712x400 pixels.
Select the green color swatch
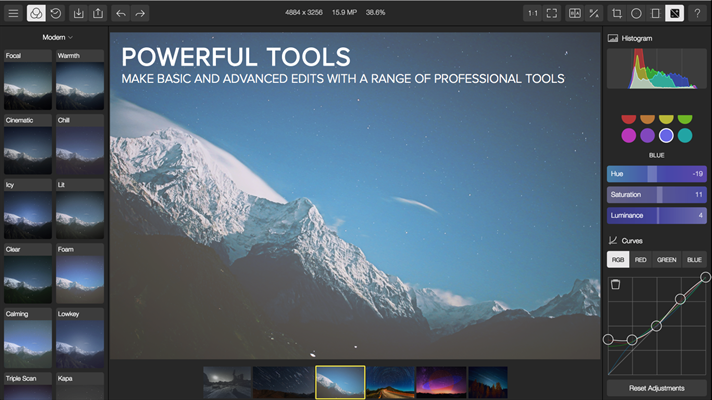click(685, 119)
